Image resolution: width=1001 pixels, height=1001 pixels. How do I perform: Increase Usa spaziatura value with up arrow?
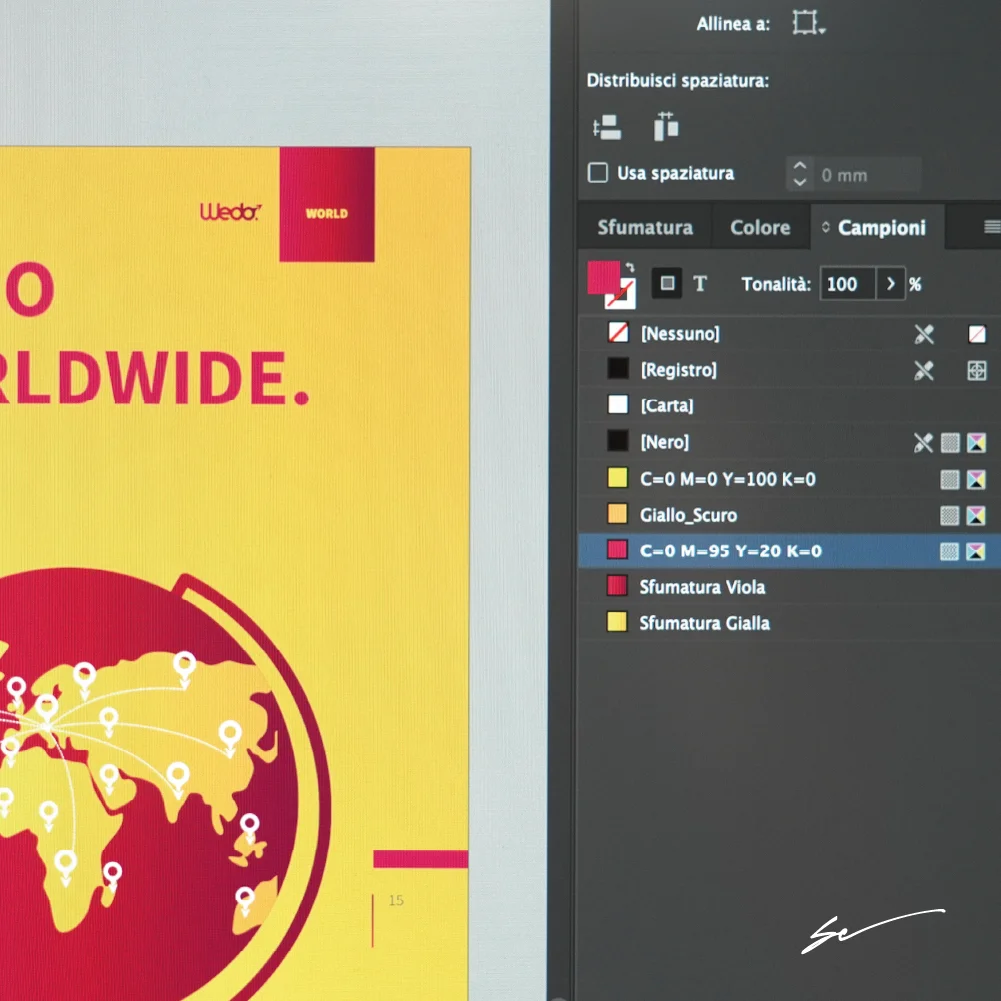tap(799, 166)
